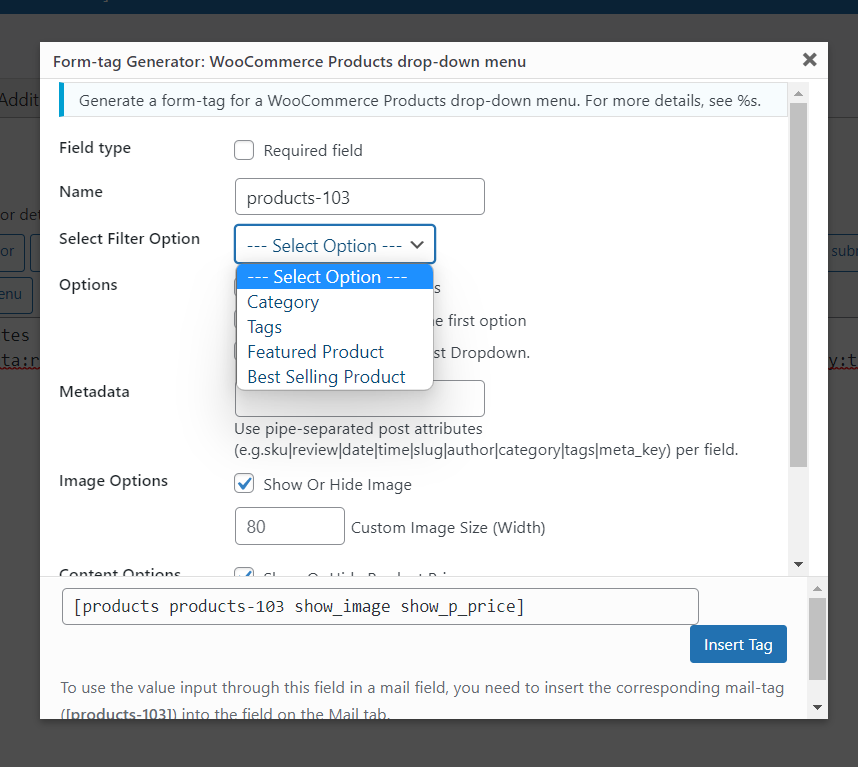
Task: Click the Metadata label
Action: point(94,392)
